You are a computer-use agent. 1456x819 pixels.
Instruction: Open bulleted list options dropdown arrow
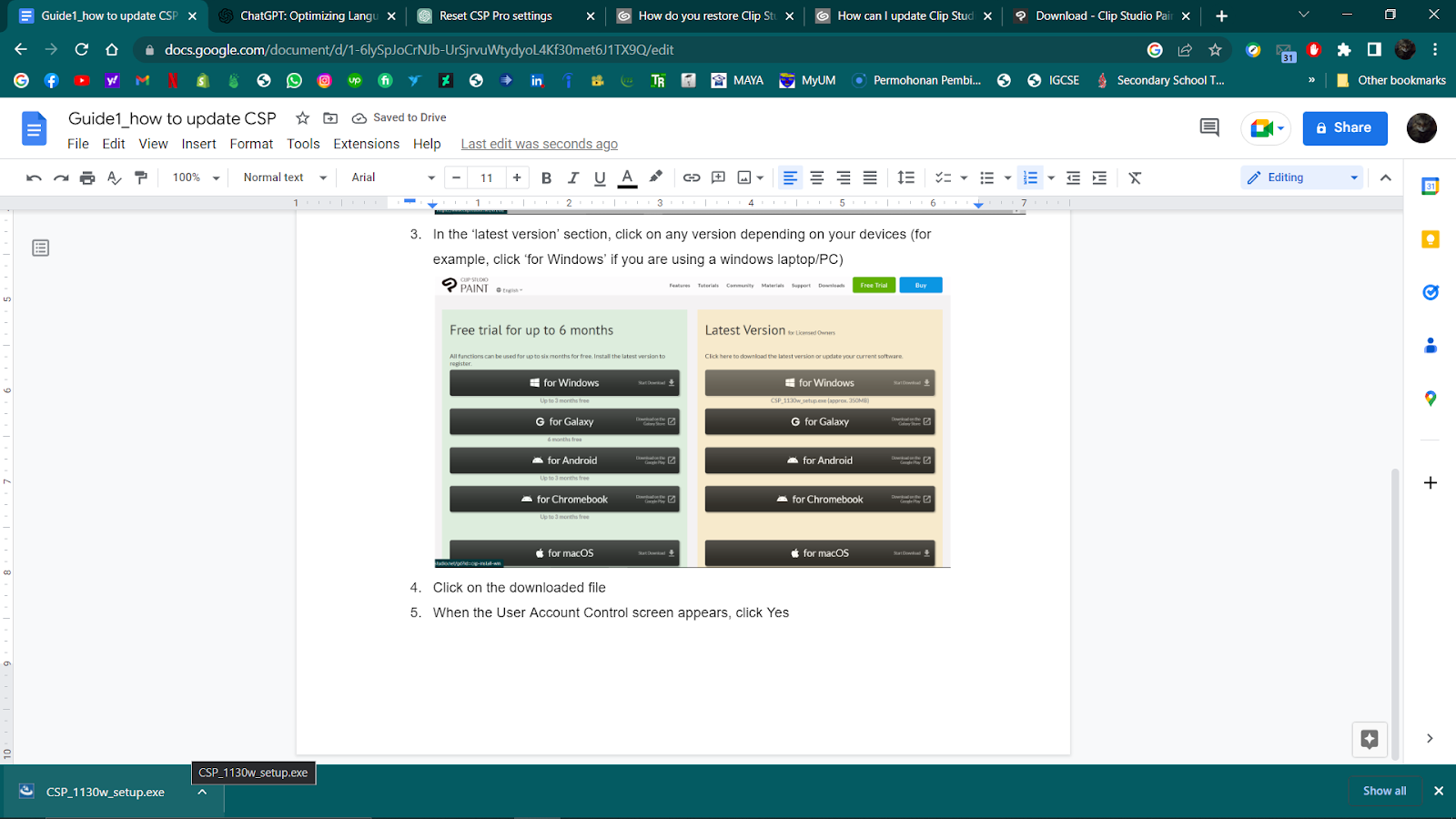click(1007, 177)
